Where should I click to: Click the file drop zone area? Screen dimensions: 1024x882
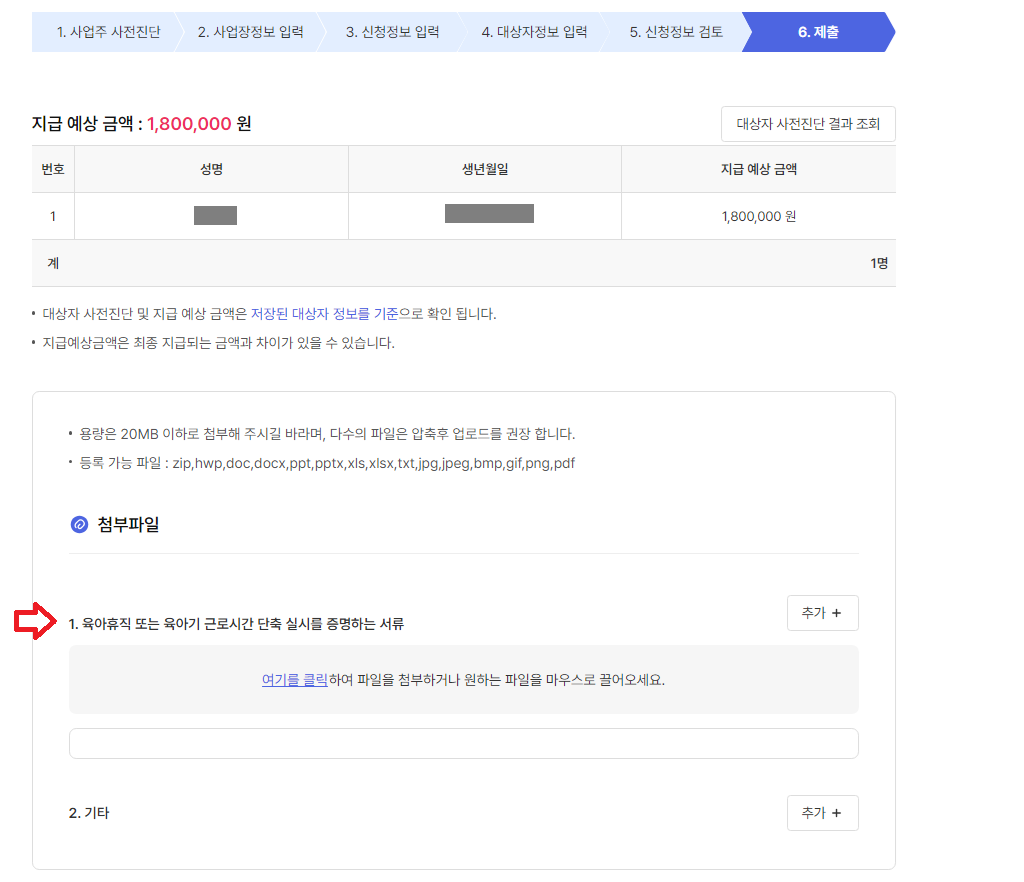click(x=464, y=680)
